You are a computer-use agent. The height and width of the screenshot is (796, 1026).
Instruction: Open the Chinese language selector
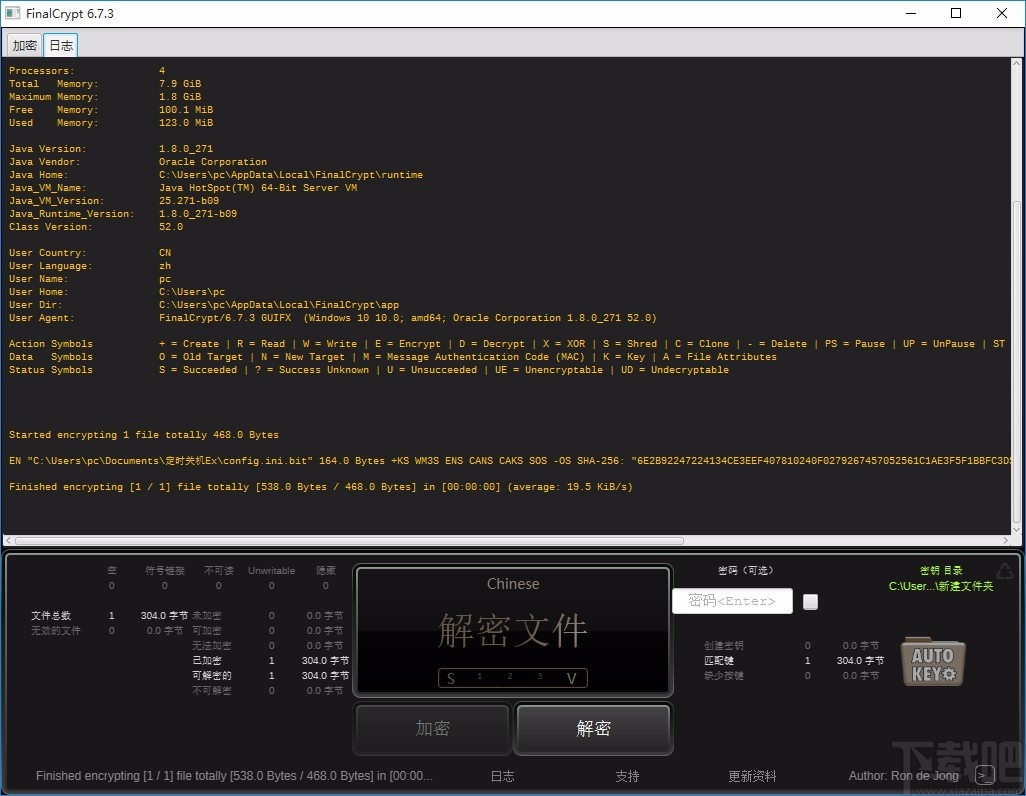tap(513, 584)
